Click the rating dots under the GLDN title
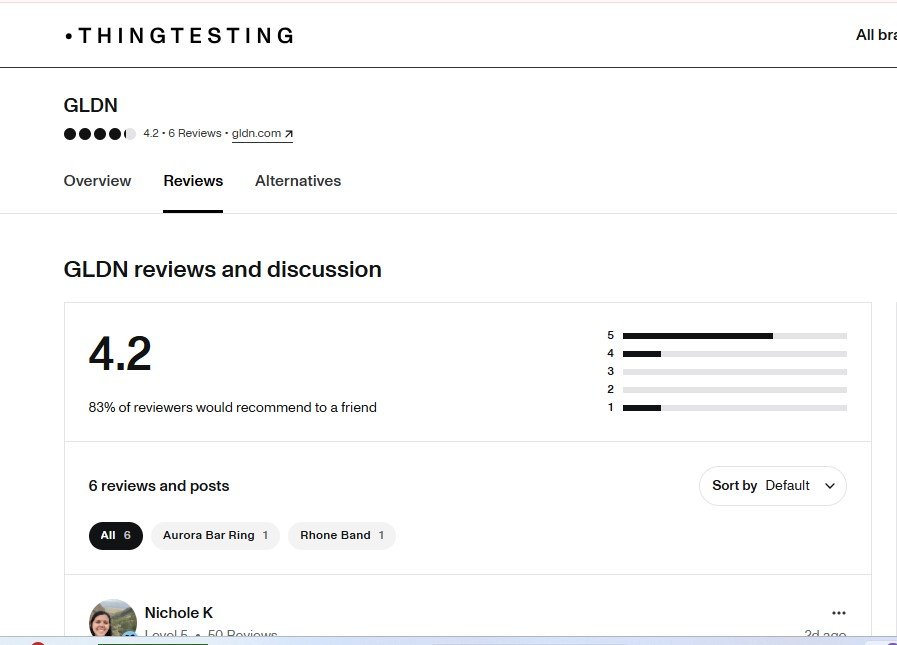897x645 pixels. [100, 134]
